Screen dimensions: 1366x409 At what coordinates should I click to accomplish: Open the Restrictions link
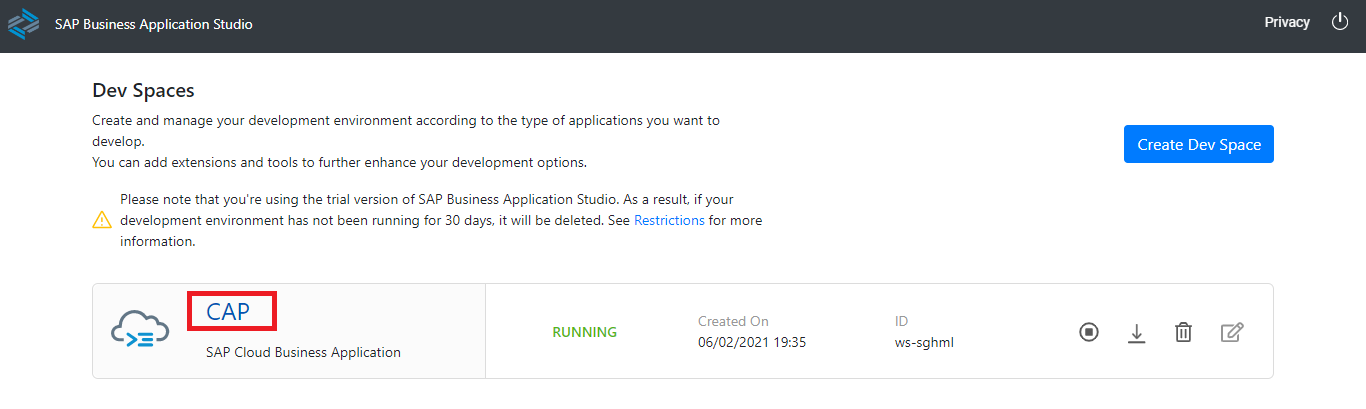[669, 220]
